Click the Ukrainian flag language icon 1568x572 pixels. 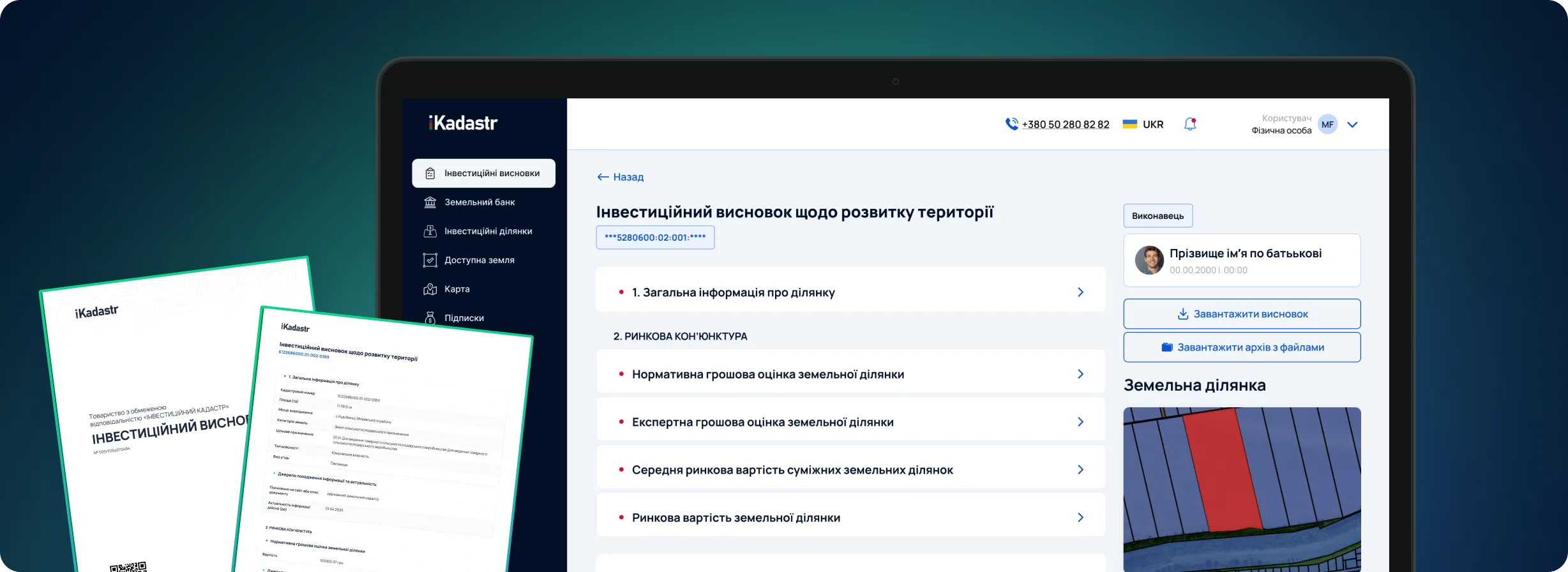click(x=1130, y=124)
